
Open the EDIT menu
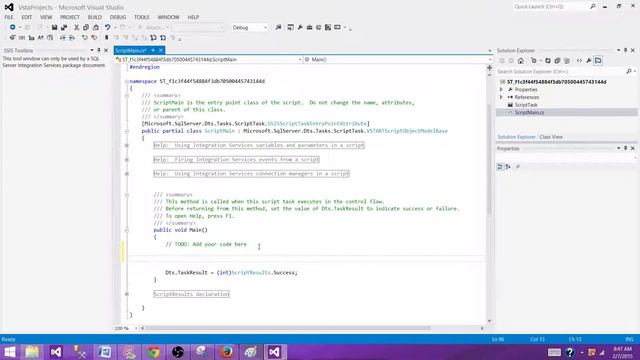(27, 17)
